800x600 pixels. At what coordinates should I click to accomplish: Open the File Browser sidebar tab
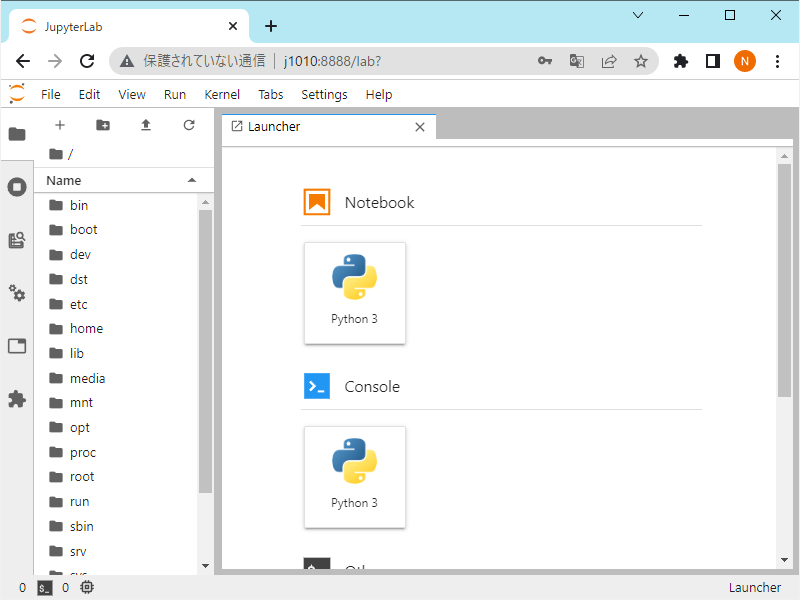[17, 134]
